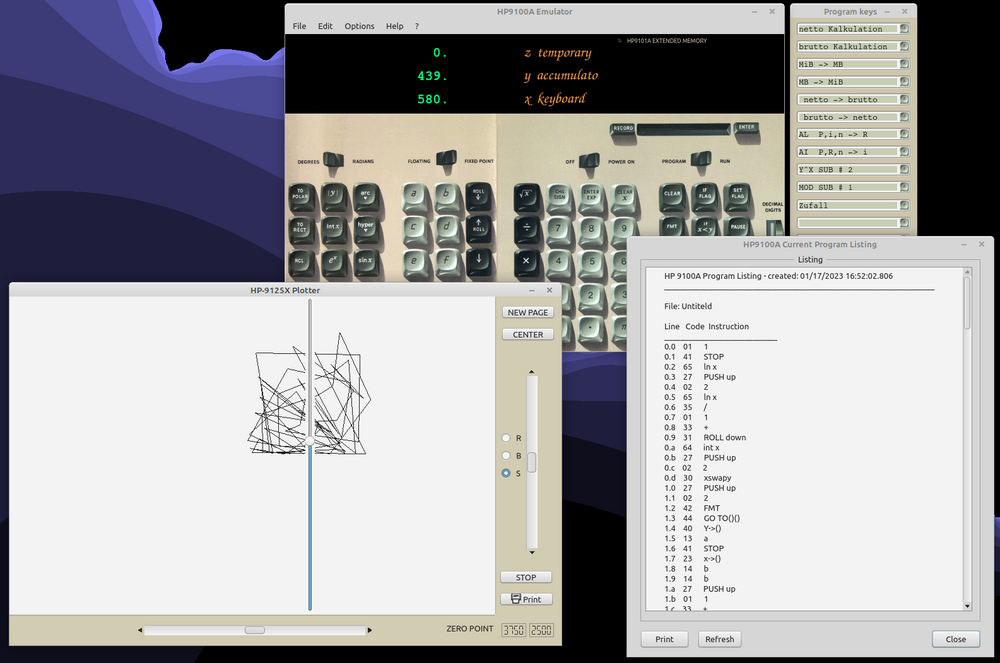This screenshot has width=1000, height=663.
Task: Click the ROLL down key
Action: point(479,196)
